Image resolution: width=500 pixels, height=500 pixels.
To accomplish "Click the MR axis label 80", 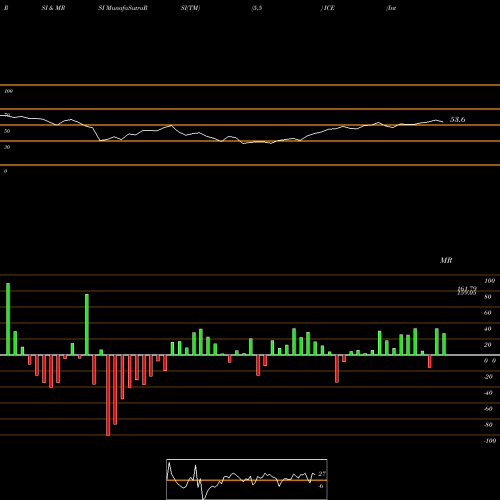I will coord(488,297).
